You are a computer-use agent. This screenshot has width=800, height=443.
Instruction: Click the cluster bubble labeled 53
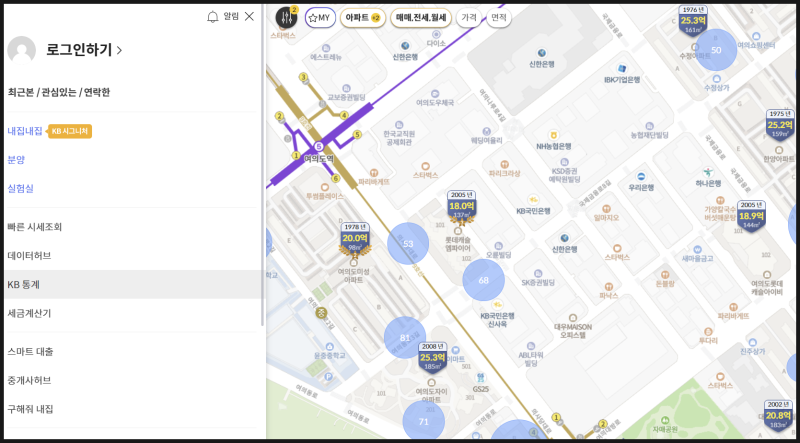[408, 243]
